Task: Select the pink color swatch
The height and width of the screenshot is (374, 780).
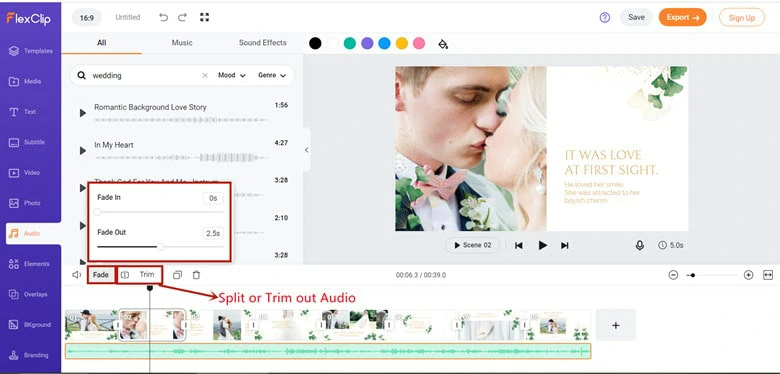Action: coord(419,43)
